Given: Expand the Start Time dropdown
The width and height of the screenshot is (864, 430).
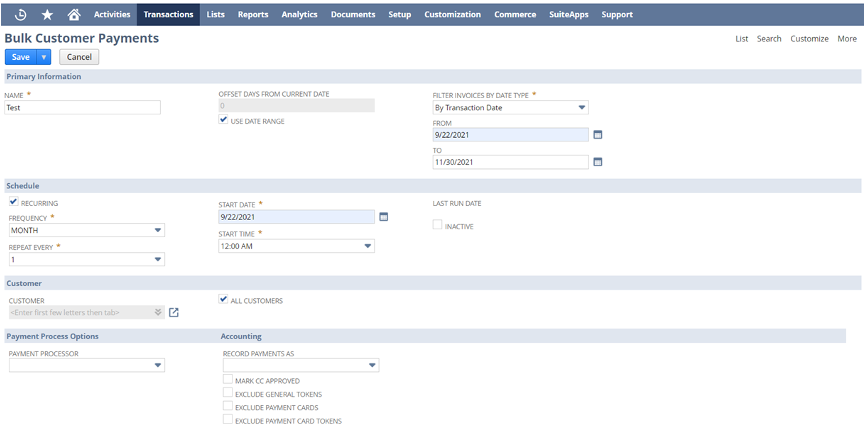Looking at the screenshot, I should pos(368,246).
